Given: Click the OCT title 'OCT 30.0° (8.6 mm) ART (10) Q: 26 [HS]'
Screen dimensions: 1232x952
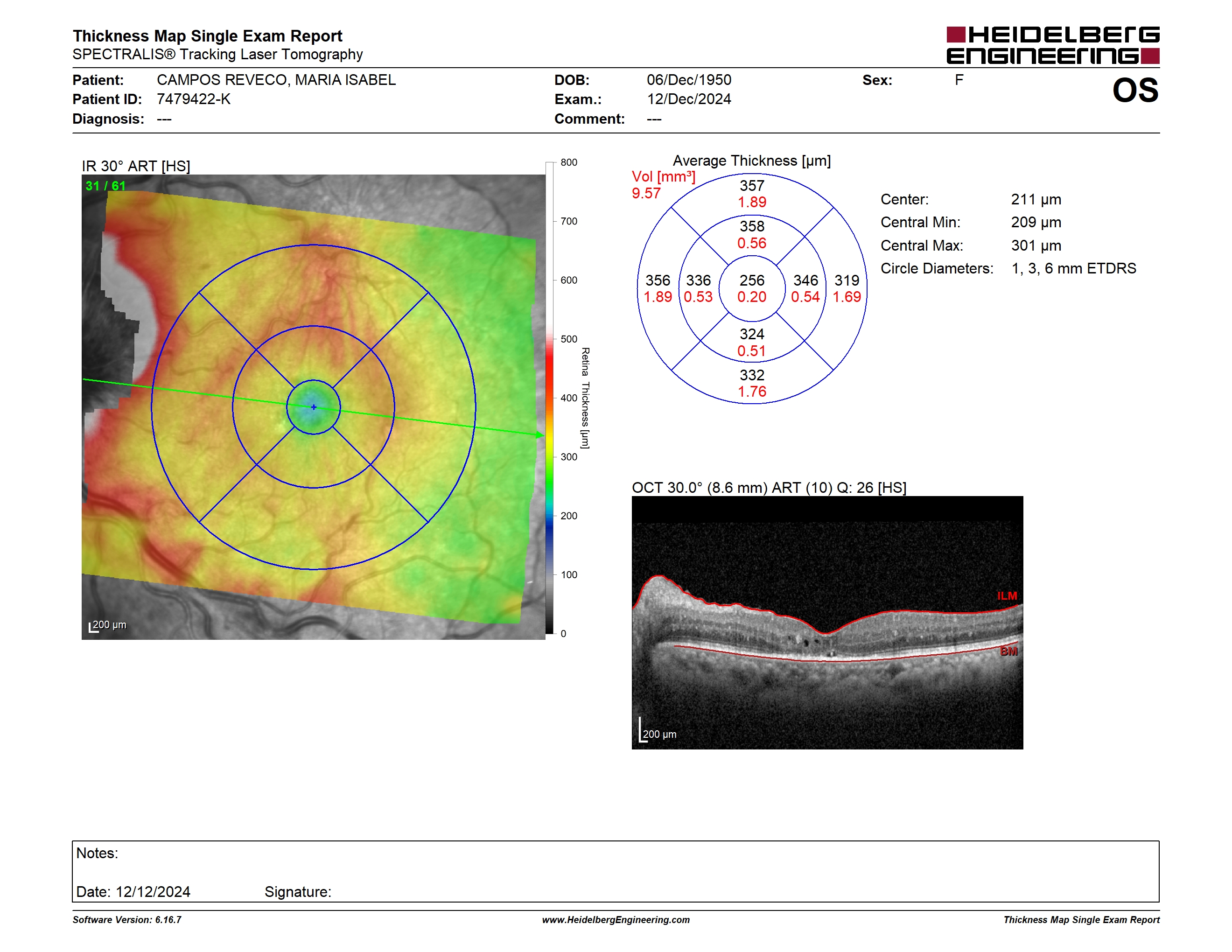Looking at the screenshot, I should point(769,488).
